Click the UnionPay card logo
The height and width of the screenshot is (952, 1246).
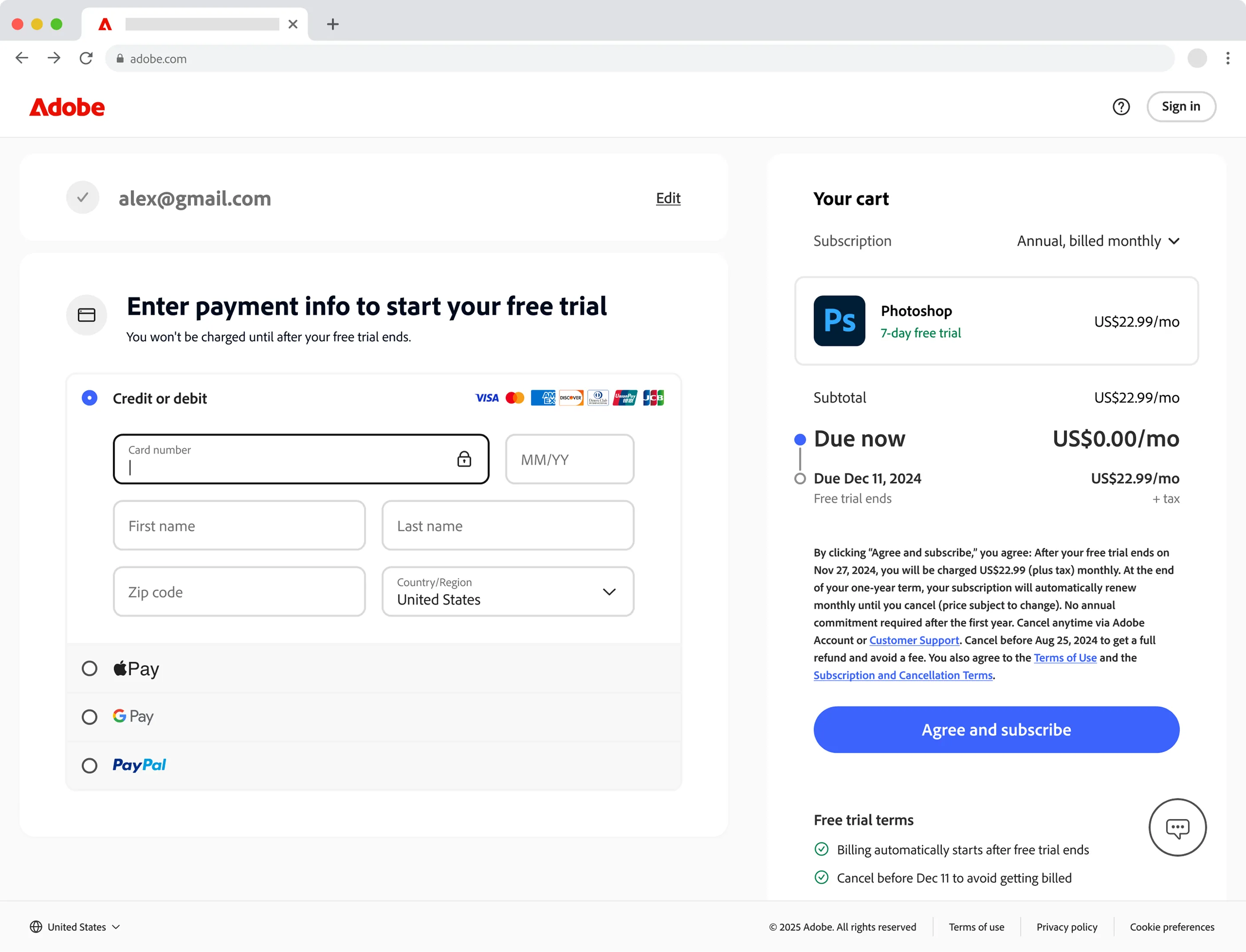coord(625,398)
